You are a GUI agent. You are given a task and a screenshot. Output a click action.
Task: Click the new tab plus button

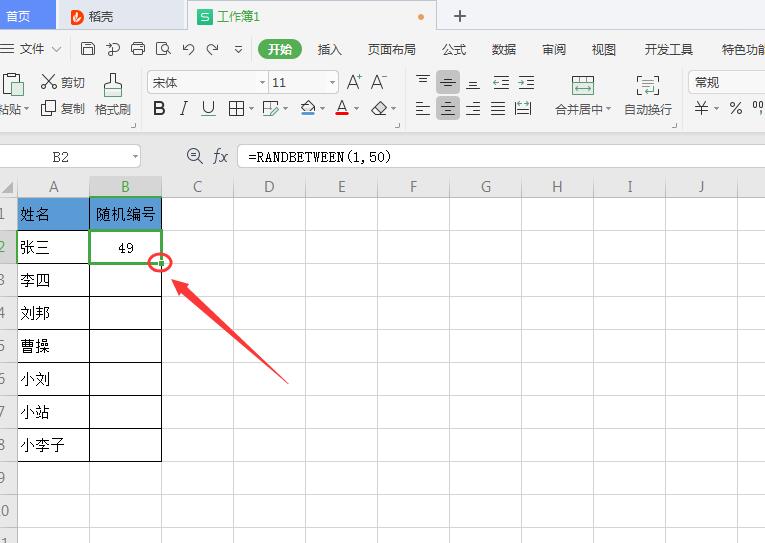point(460,16)
